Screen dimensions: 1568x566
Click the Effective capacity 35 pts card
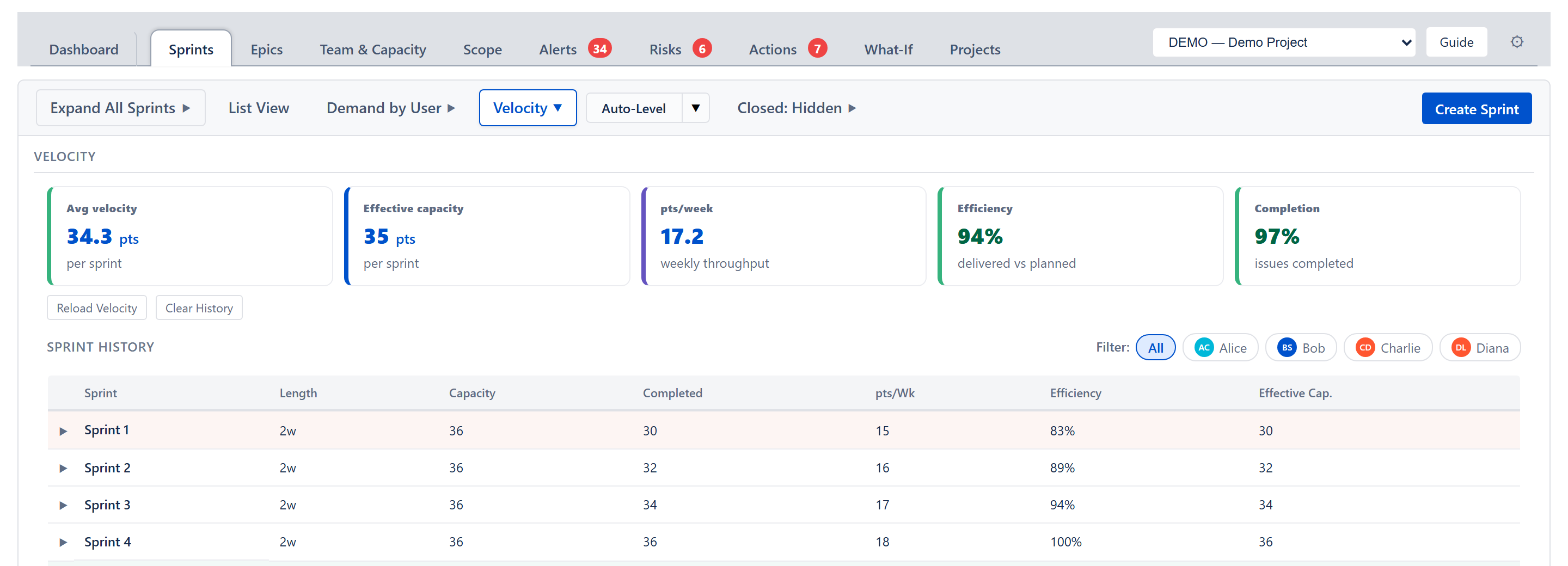[487, 236]
